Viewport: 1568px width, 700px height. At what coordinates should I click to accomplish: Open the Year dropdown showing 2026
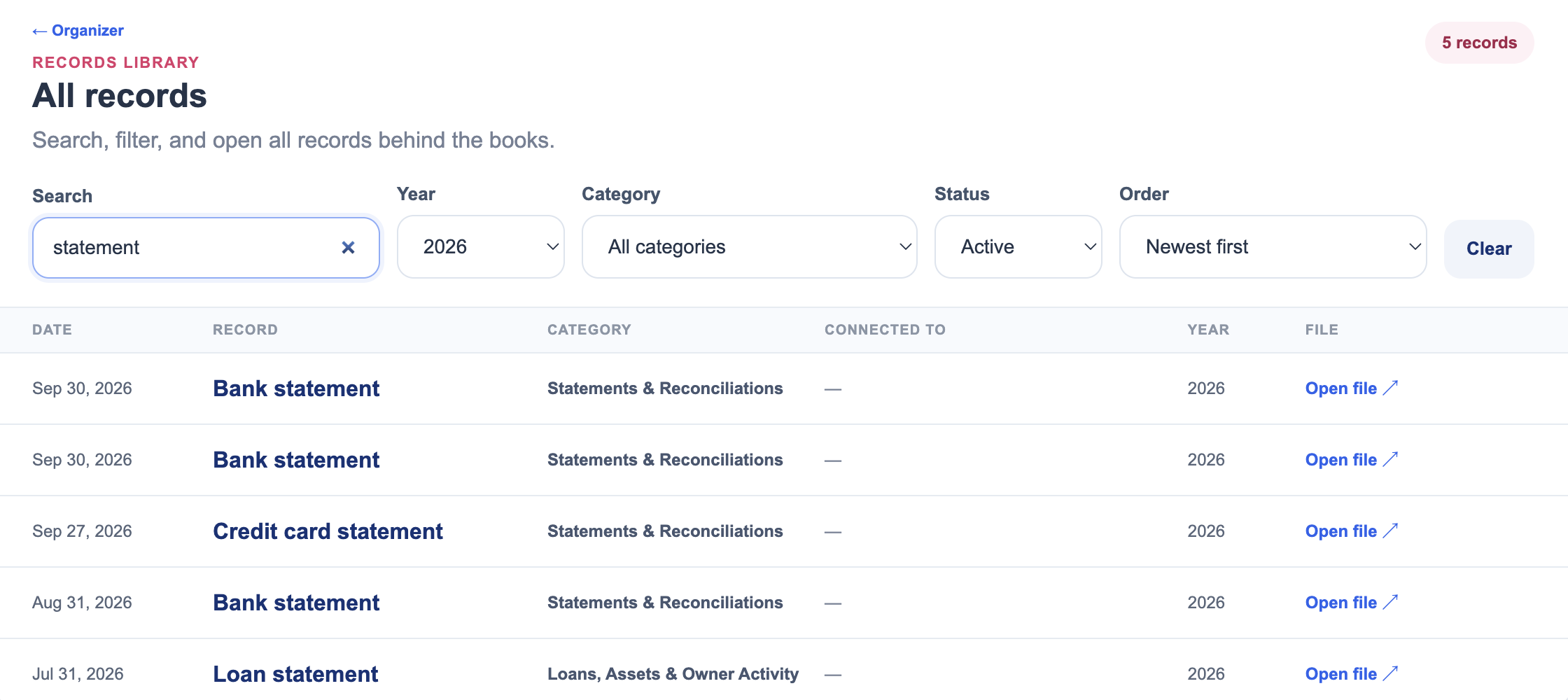[x=480, y=246]
